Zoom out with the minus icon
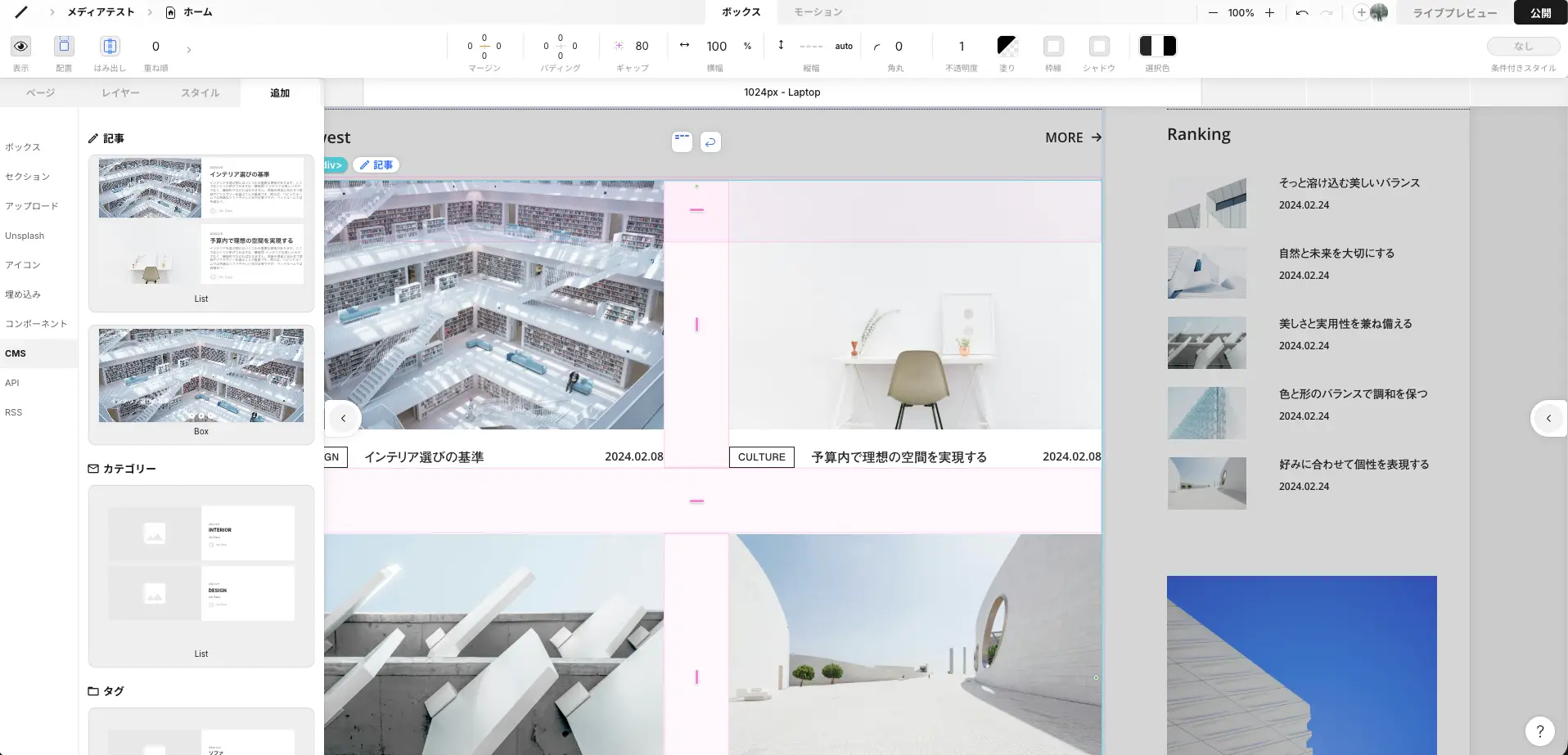Screen dimensions: 1568x755 [x=1213, y=12]
